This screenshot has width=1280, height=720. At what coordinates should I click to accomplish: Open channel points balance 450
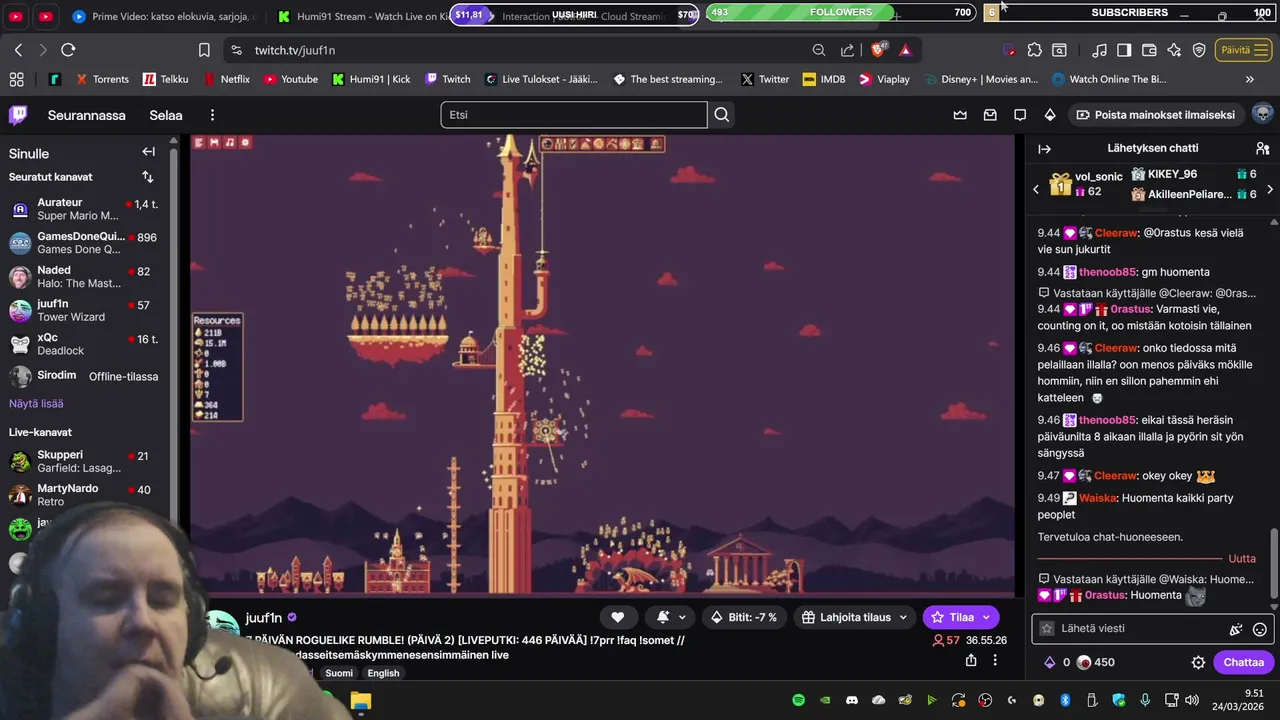tap(1097, 662)
